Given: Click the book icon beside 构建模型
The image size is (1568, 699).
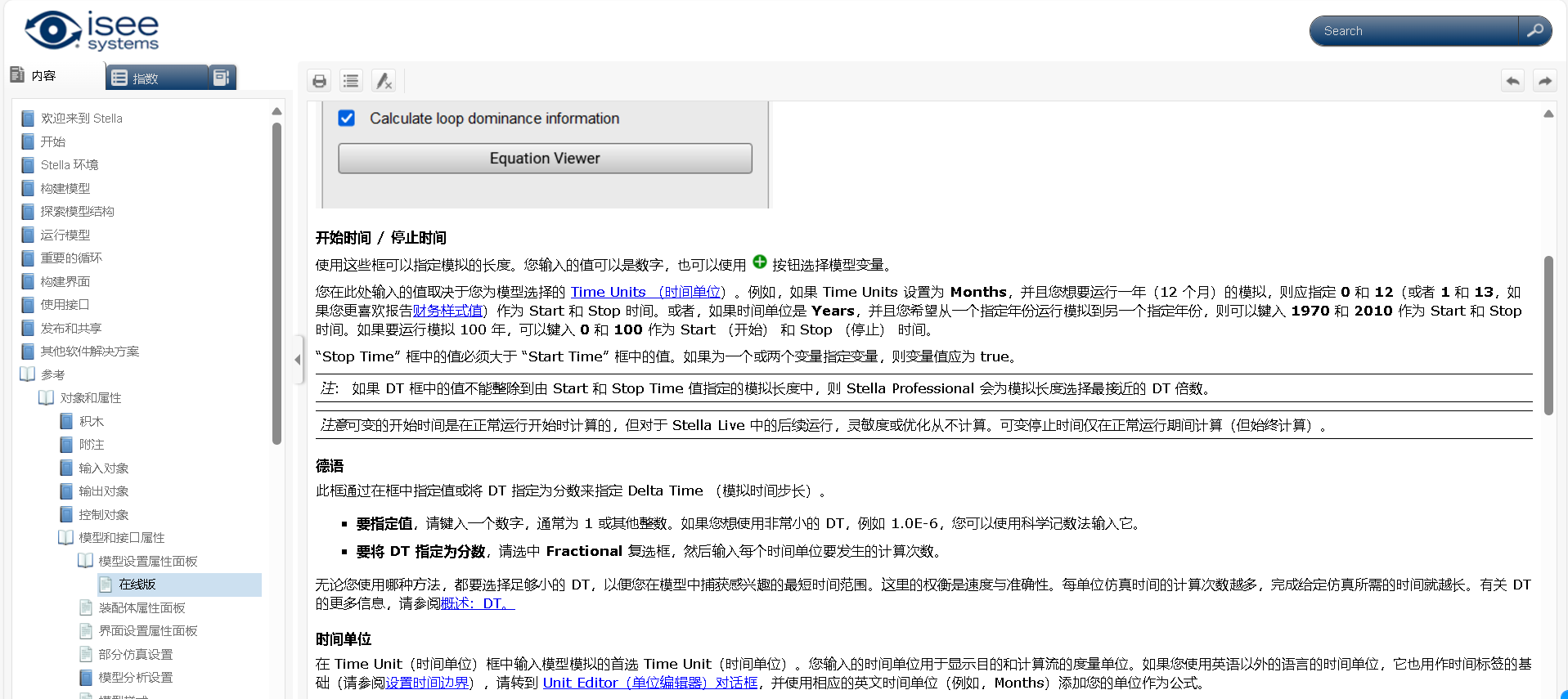Looking at the screenshot, I should [28, 188].
